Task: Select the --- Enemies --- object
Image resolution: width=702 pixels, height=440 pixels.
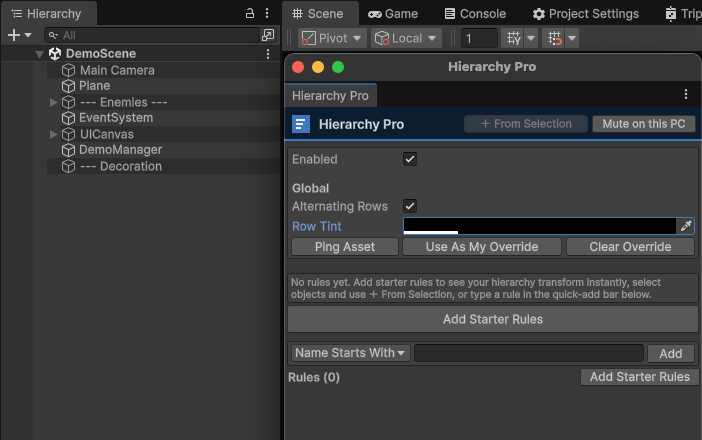Action: pos(124,103)
